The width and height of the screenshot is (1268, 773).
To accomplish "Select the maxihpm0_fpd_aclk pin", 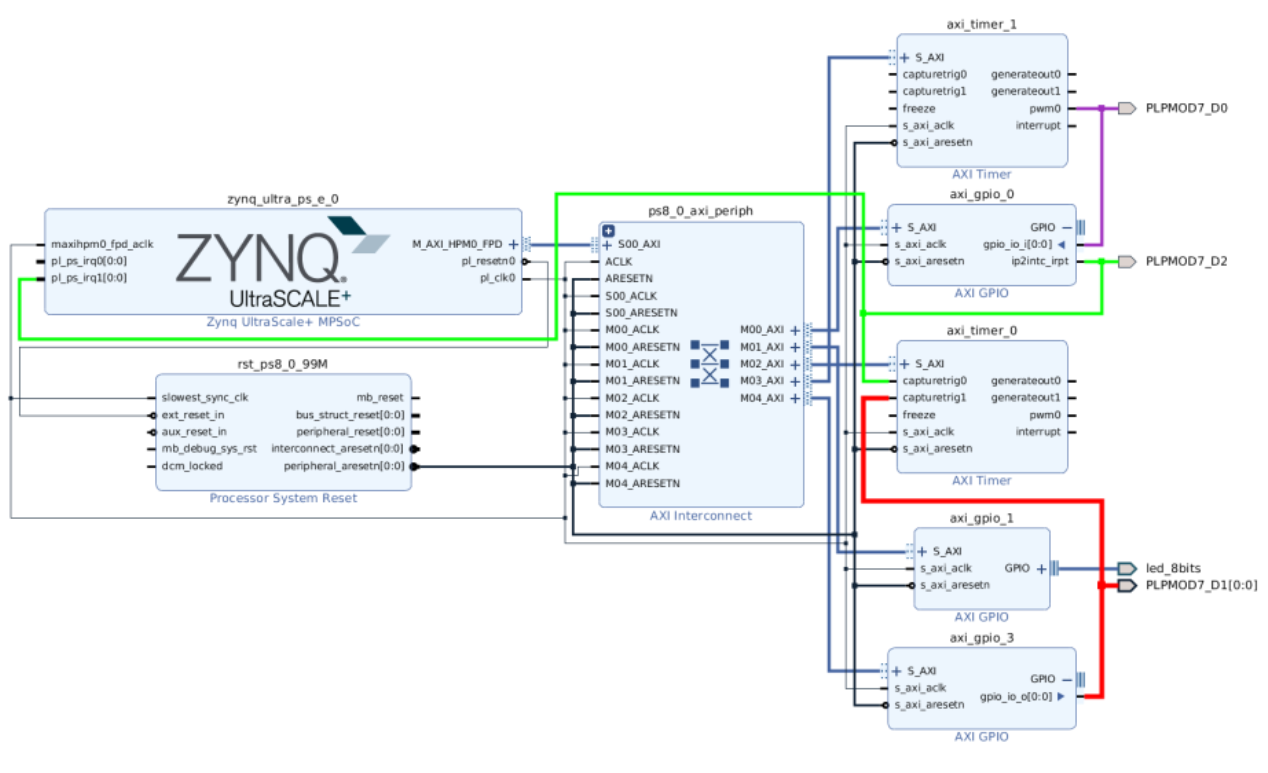I will [x=102, y=243].
